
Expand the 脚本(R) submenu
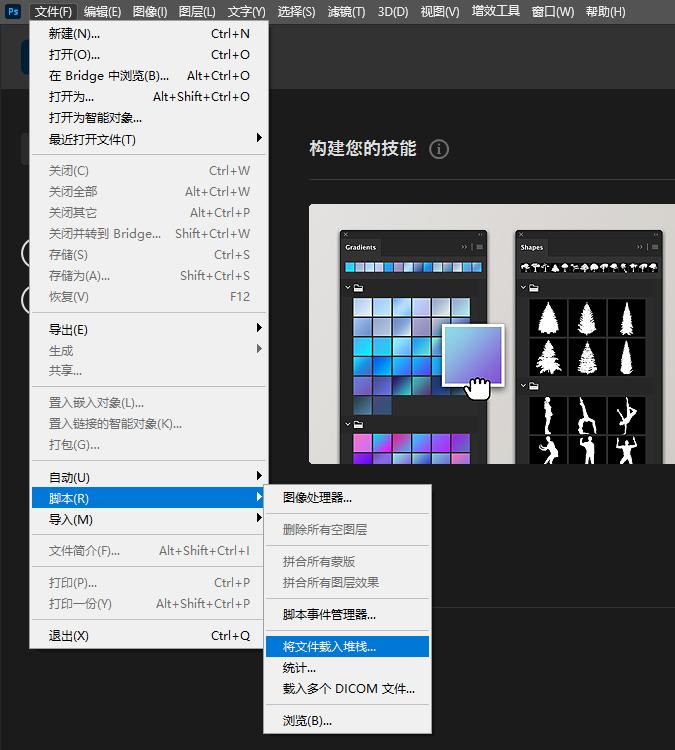coord(149,498)
